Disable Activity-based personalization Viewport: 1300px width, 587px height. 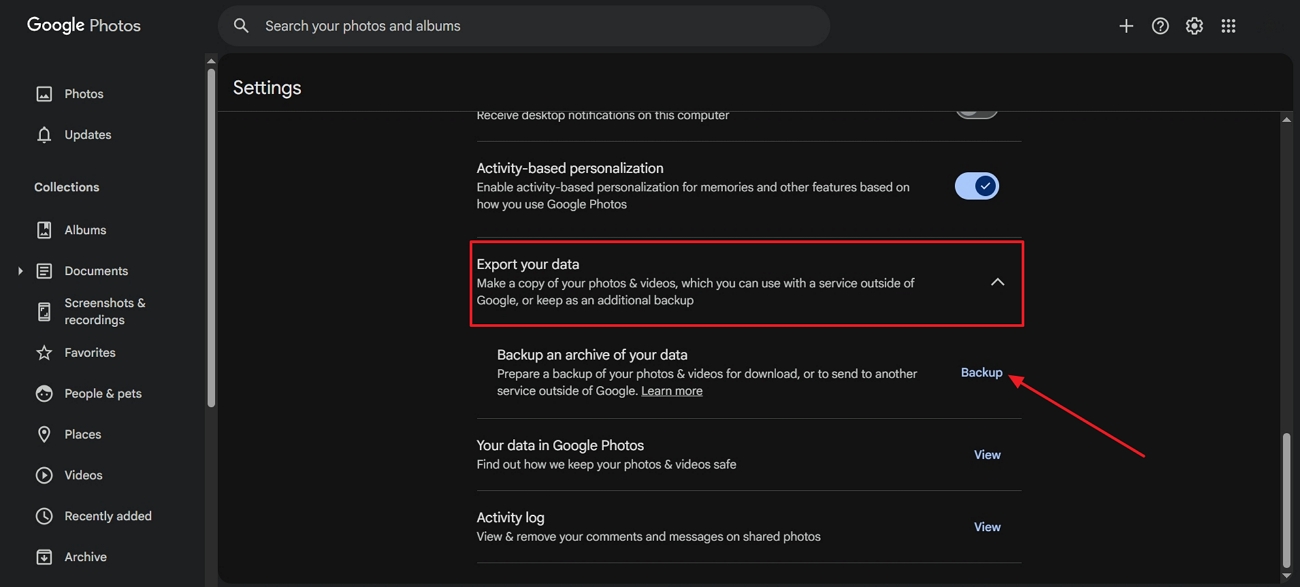tap(976, 185)
